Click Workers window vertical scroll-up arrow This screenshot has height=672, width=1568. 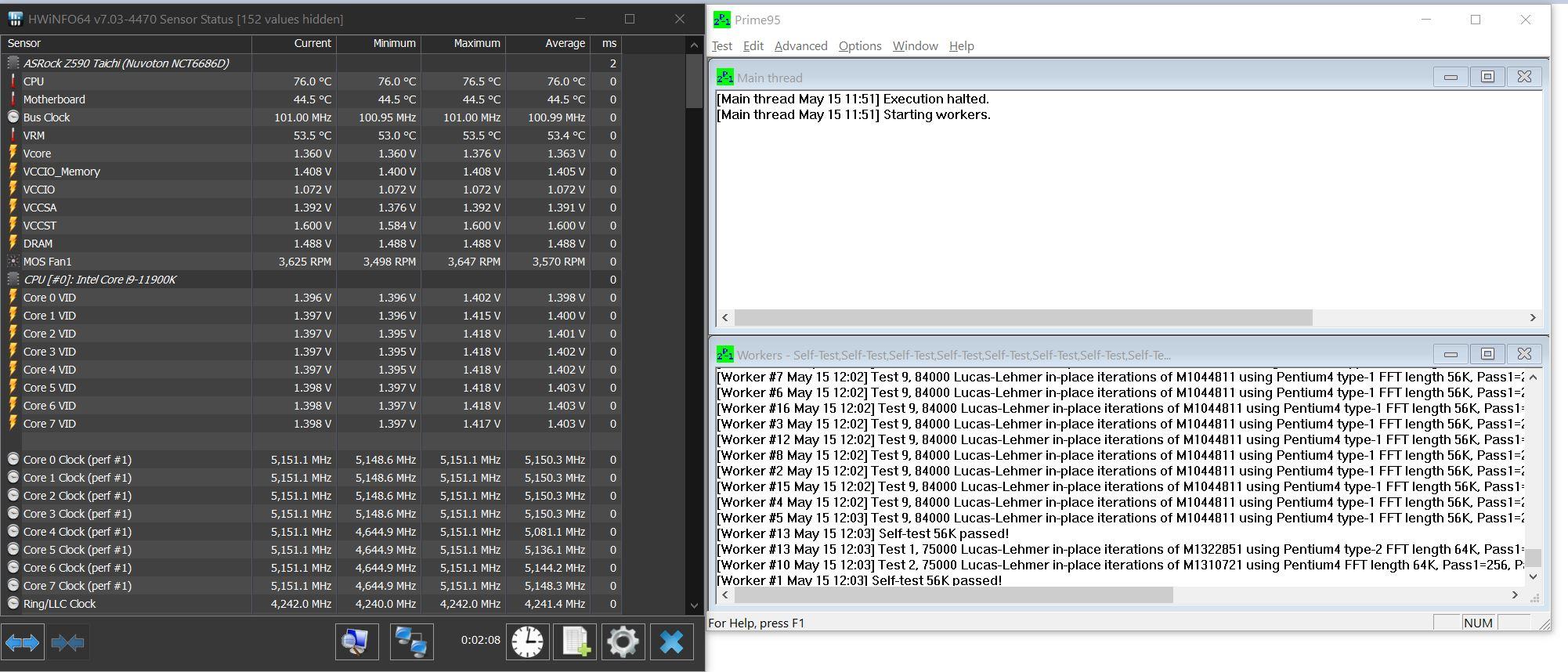1533,377
